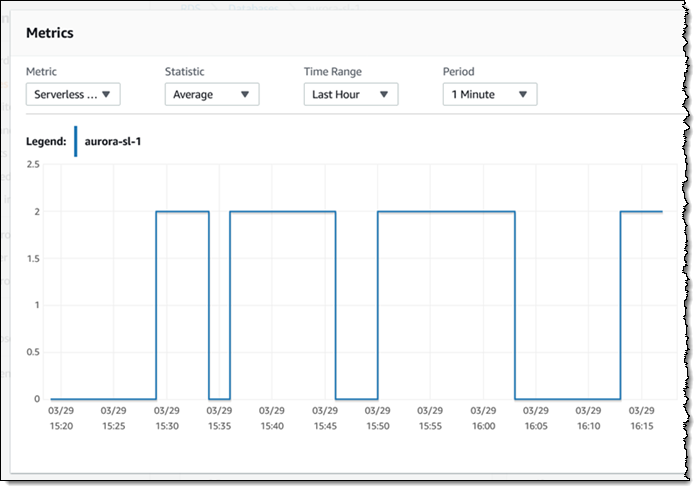
Task: Open the Metric dropdown showing Serverless
Action: (x=73, y=94)
